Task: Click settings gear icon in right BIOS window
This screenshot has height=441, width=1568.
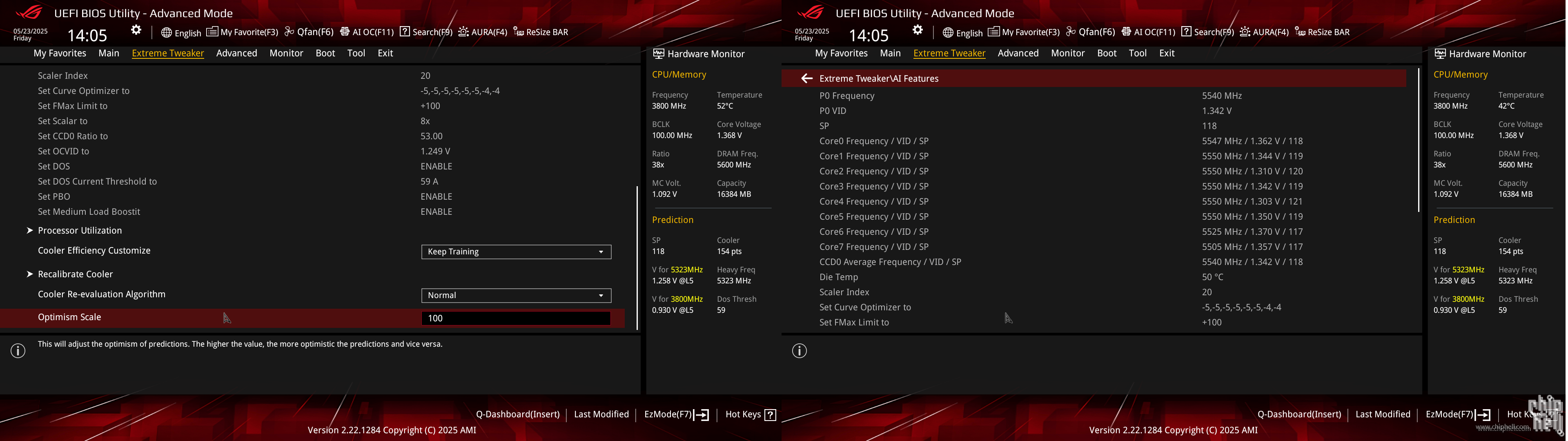Action: click(x=918, y=30)
